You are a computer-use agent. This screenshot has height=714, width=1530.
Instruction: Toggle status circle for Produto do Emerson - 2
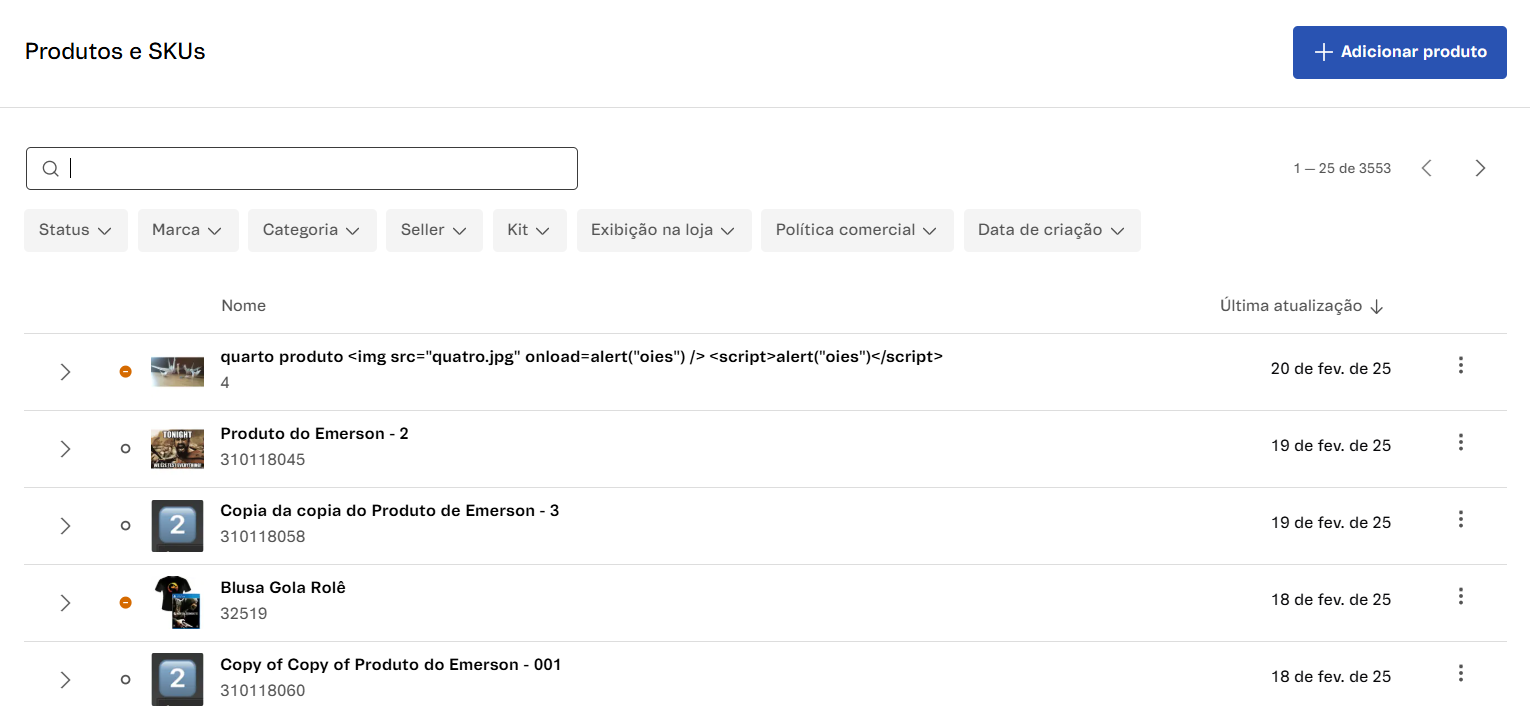tap(125, 448)
